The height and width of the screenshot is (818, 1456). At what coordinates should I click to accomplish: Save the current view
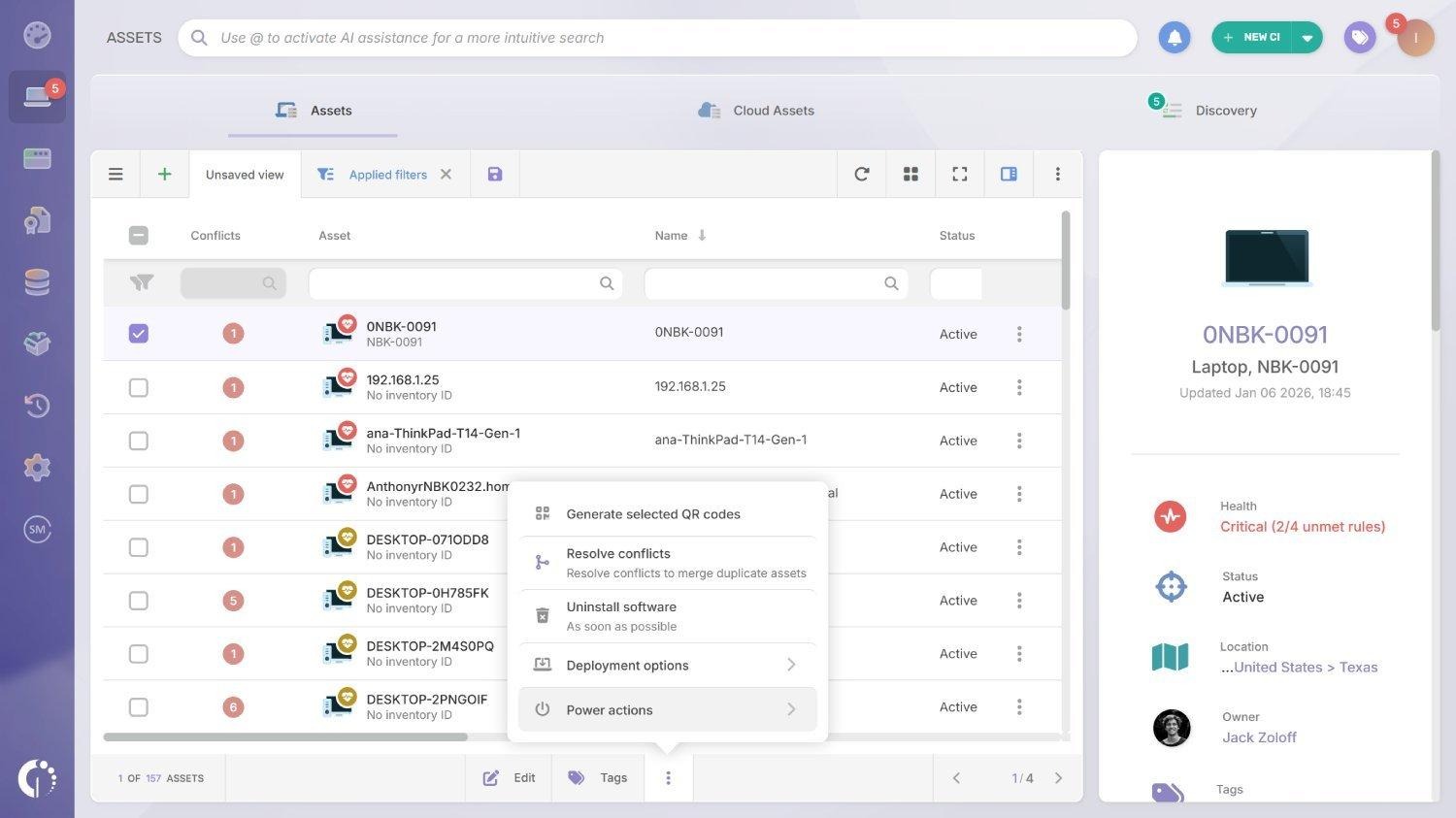[x=494, y=175]
